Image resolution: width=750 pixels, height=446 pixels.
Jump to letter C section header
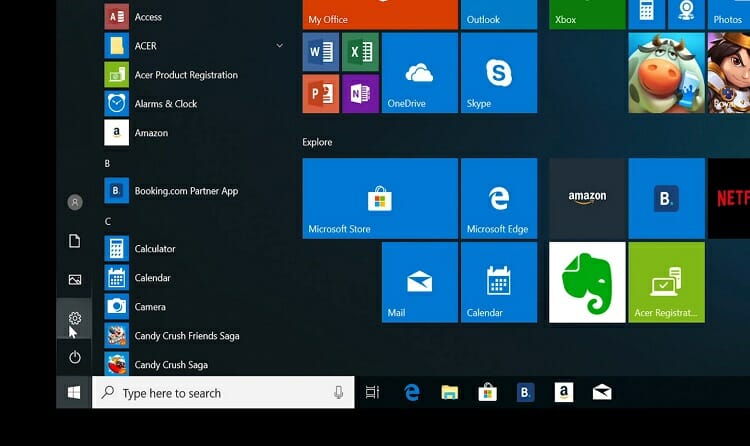coord(108,222)
